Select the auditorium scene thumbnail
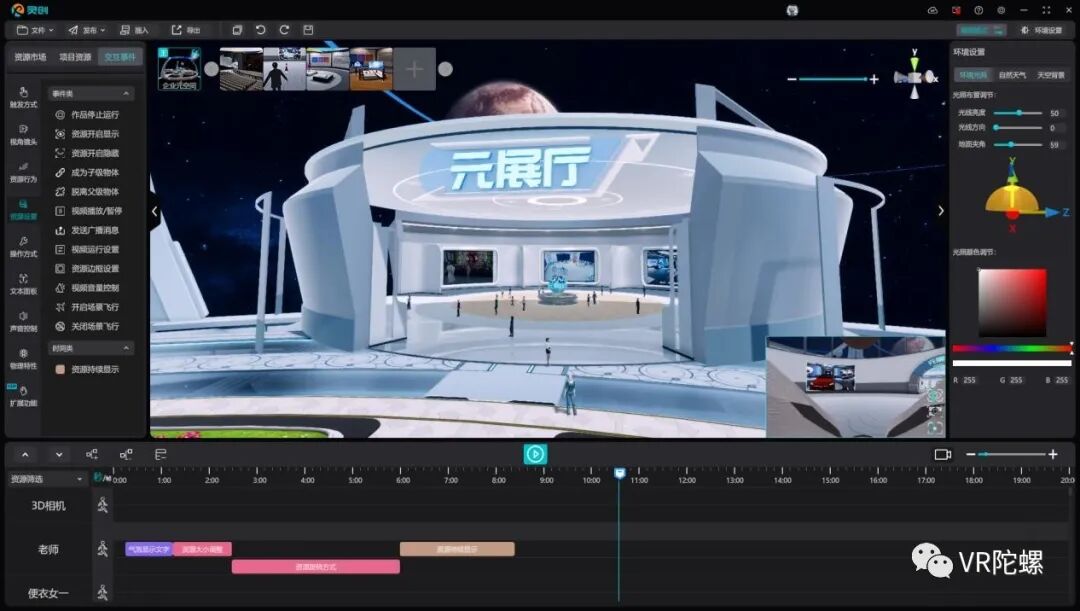This screenshot has width=1080, height=611. pyautogui.click(x=241, y=69)
